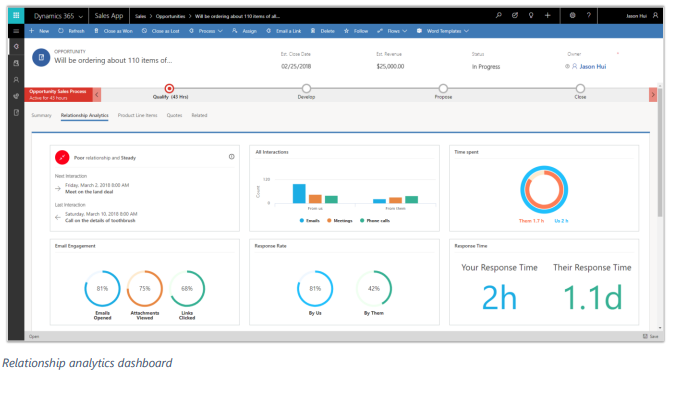Open the lightbulb assistant icon
The height and width of the screenshot is (396, 678).
pos(531,16)
